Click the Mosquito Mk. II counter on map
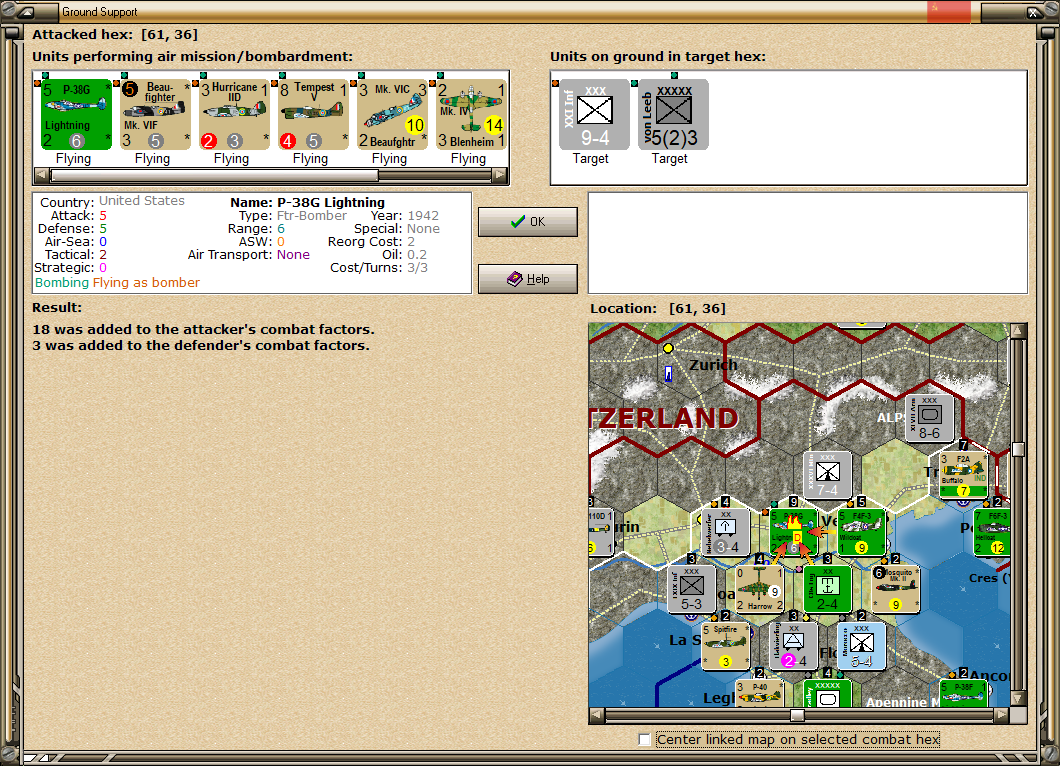Screen dimensions: 1060x766 [895, 589]
